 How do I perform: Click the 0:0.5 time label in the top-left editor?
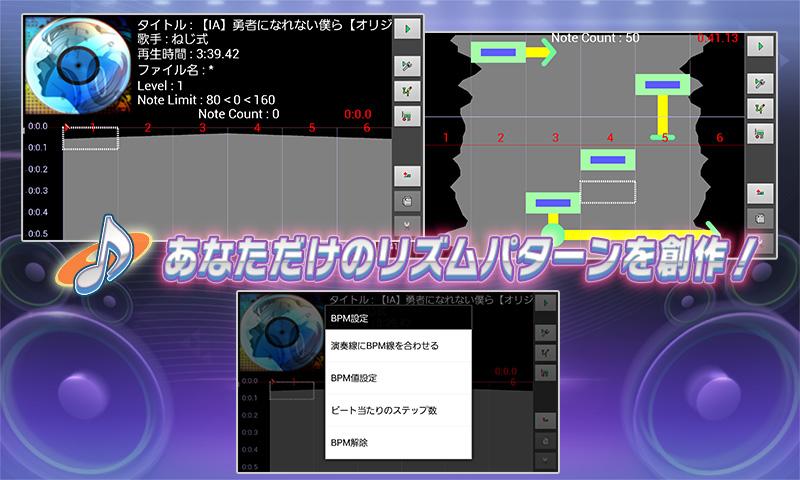(38, 234)
